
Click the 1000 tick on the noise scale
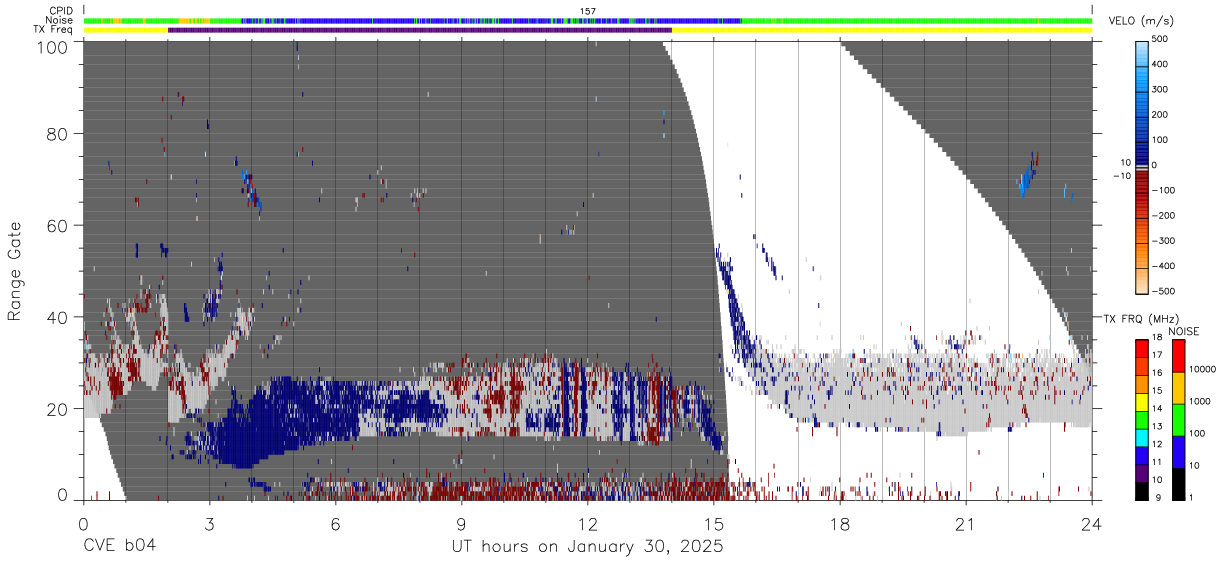pyautogui.click(x=1200, y=401)
